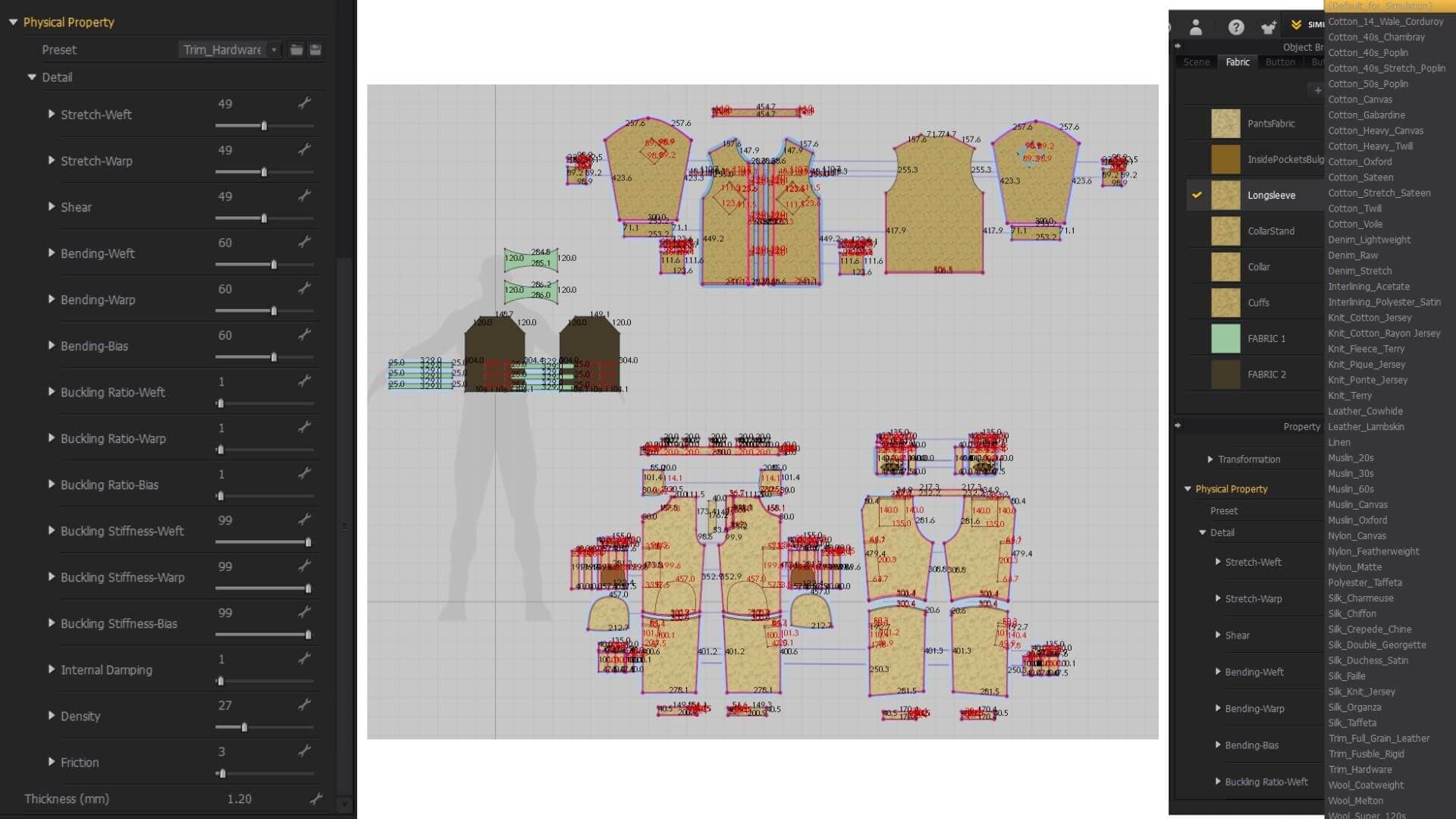This screenshot has height=819, width=1456.
Task: Select Cotton_Twill from the preset list
Action: (x=1355, y=208)
